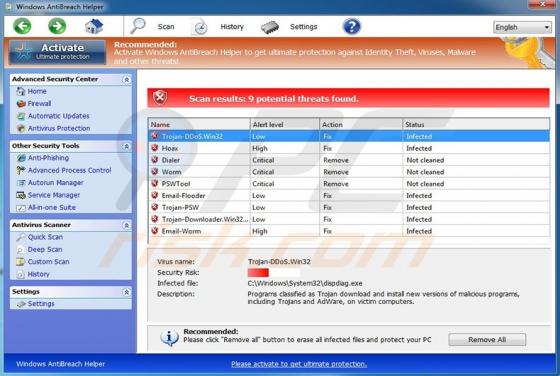Click the sidebar History clock icon
The image size is (560, 376).
tap(21, 274)
